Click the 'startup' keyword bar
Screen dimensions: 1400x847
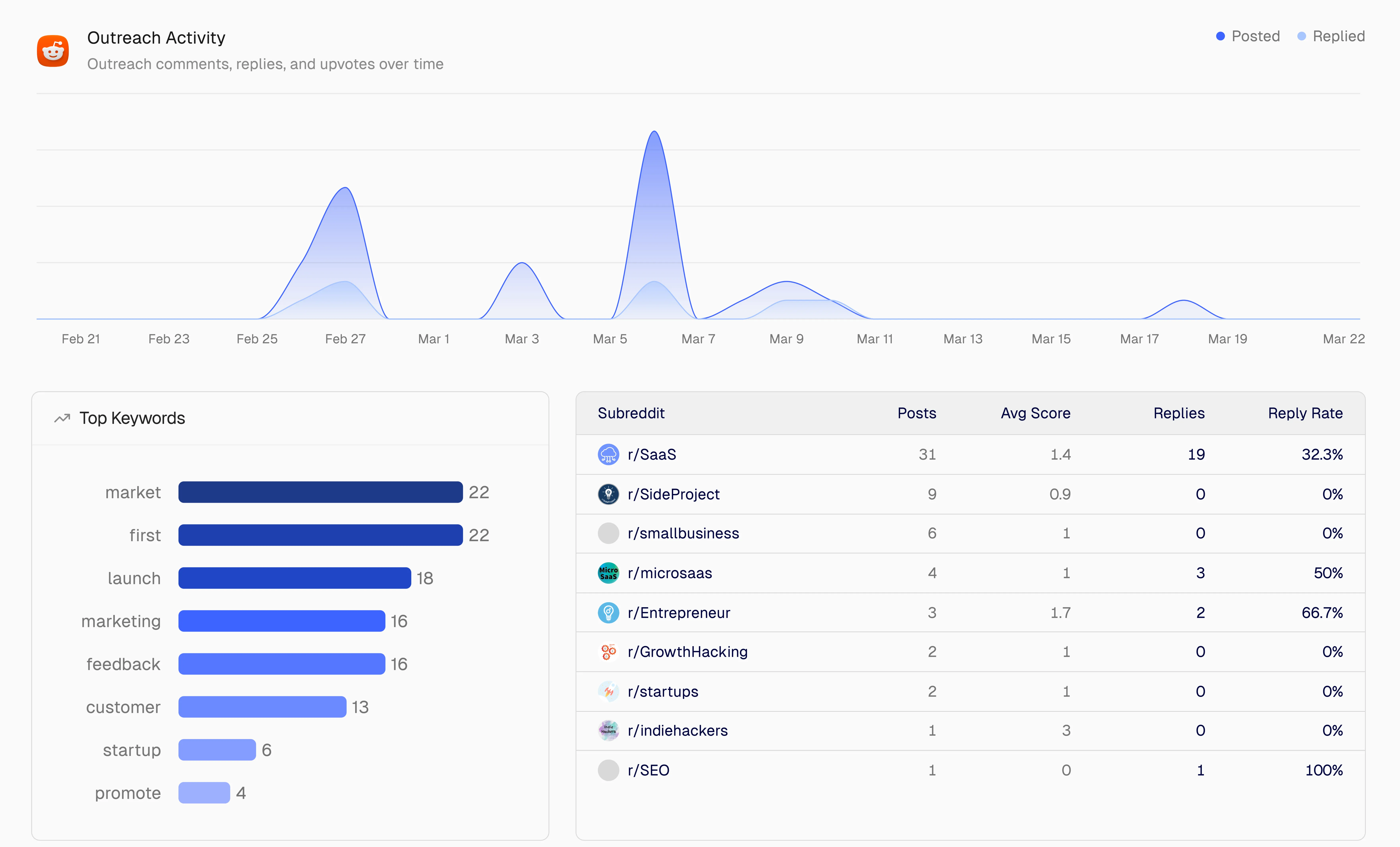point(217,750)
